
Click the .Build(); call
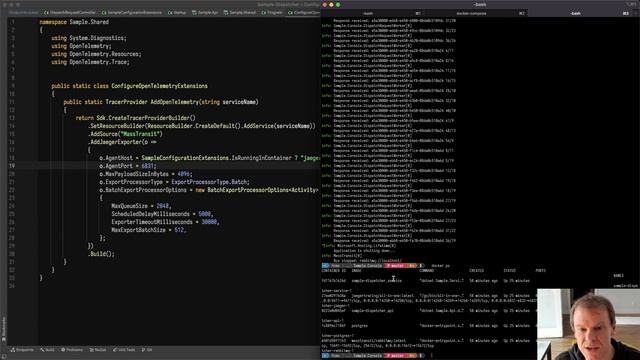[x=101, y=254]
